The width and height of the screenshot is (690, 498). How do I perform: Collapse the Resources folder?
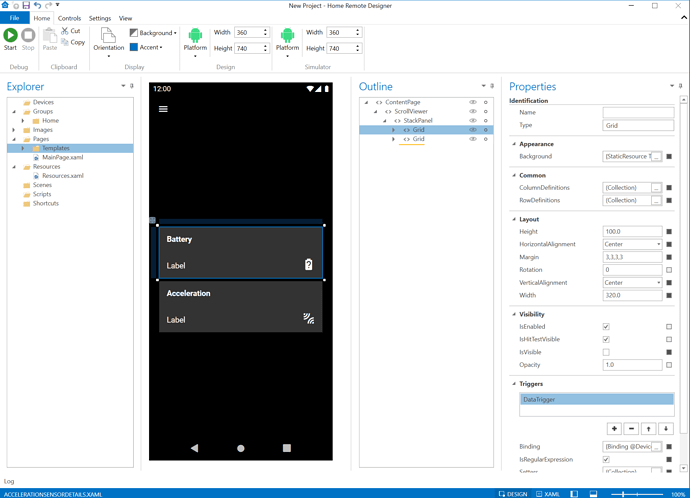(14, 167)
